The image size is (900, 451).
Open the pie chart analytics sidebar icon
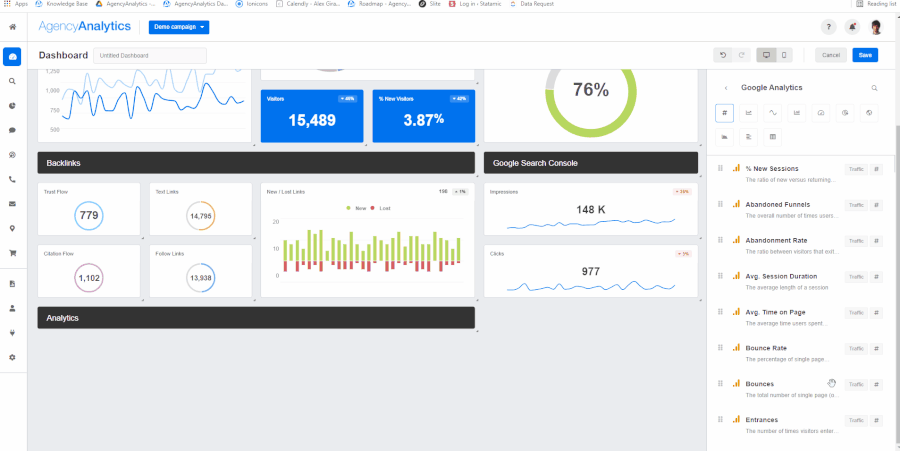12,106
